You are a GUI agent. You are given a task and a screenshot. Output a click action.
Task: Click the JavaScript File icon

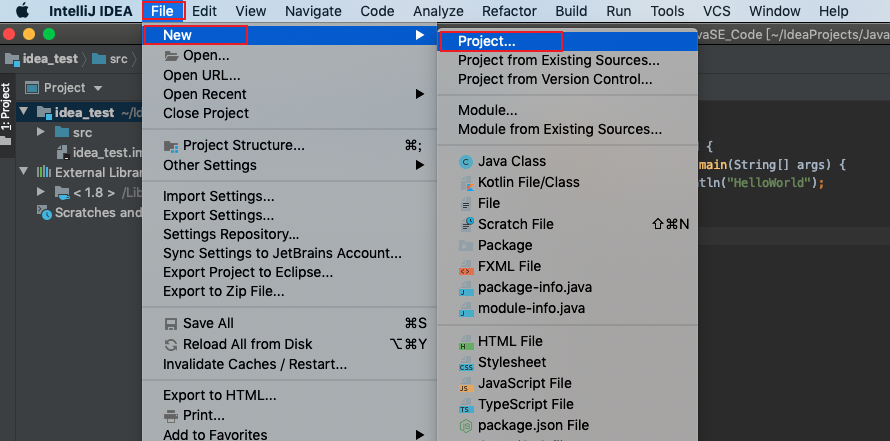(465, 384)
